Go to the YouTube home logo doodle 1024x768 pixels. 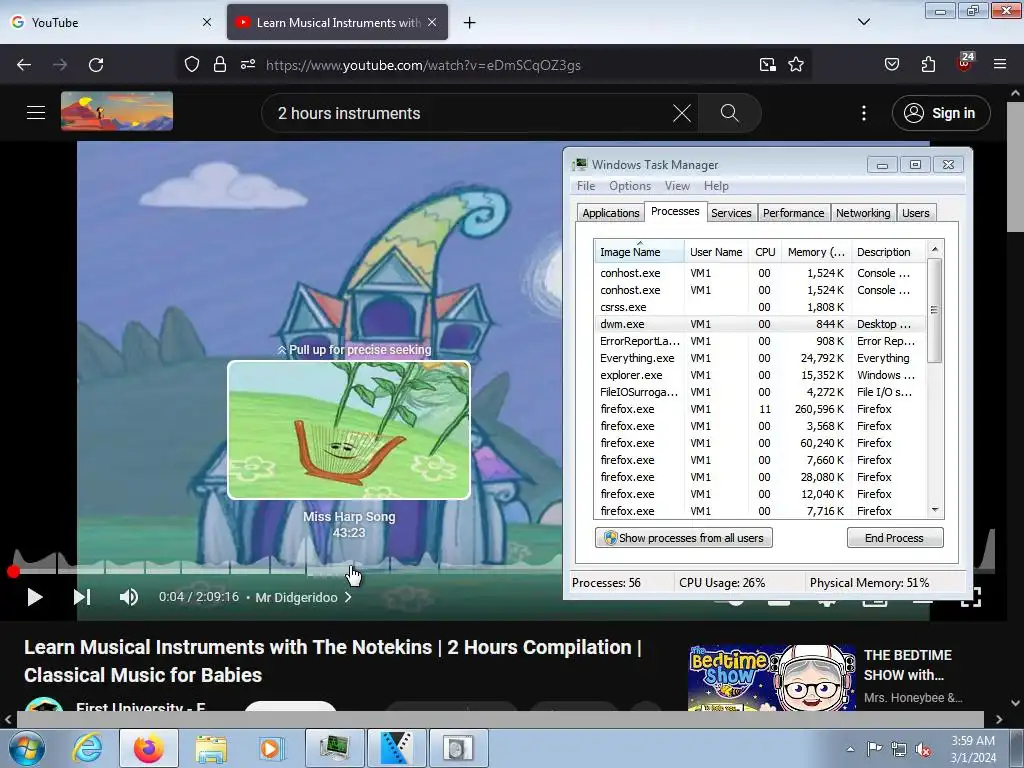(117, 112)
